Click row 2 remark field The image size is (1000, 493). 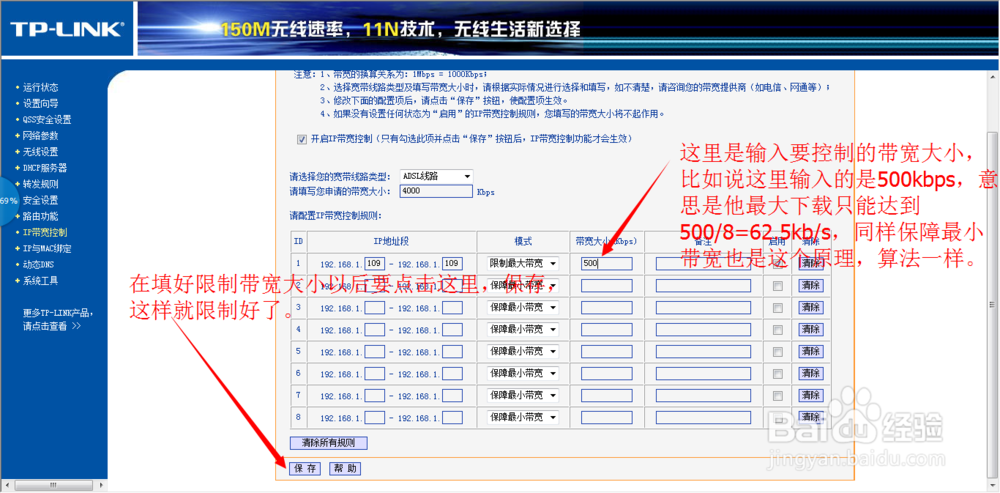pyautogui.click(x=703, y=286)
